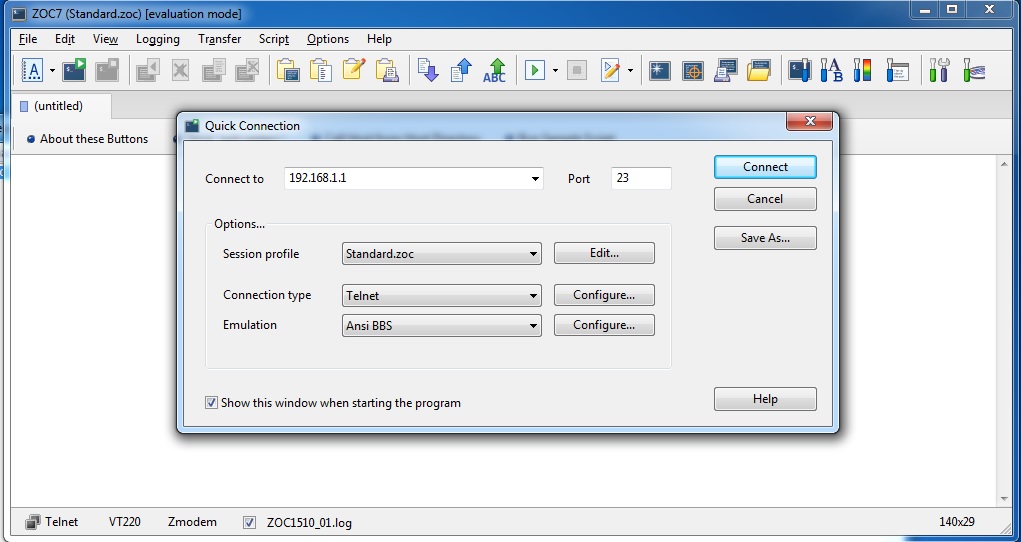
Task: Open the Help menu
Action: click(379, 39)
